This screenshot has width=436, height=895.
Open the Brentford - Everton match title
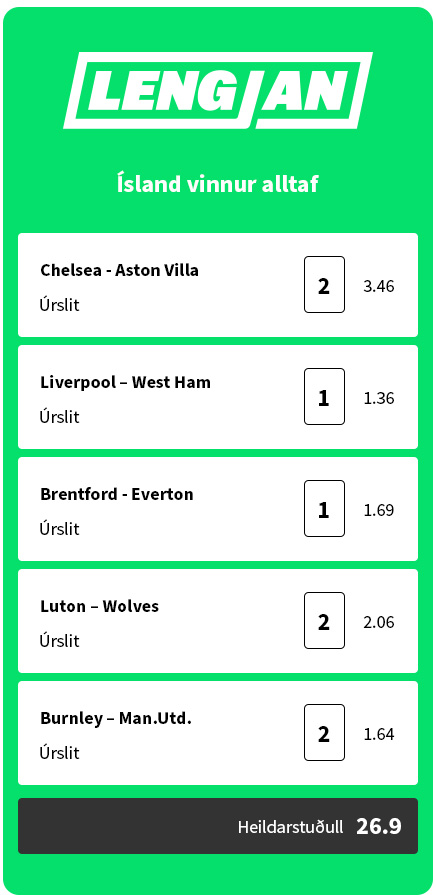pyautogui.click(x=116, y=494)
